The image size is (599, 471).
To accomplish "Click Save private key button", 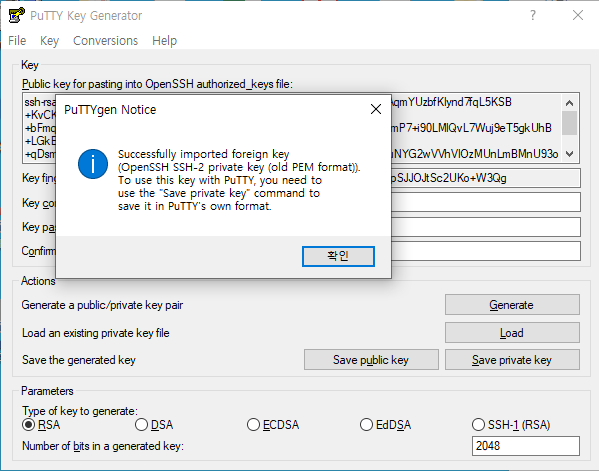I will pos(512,360).
